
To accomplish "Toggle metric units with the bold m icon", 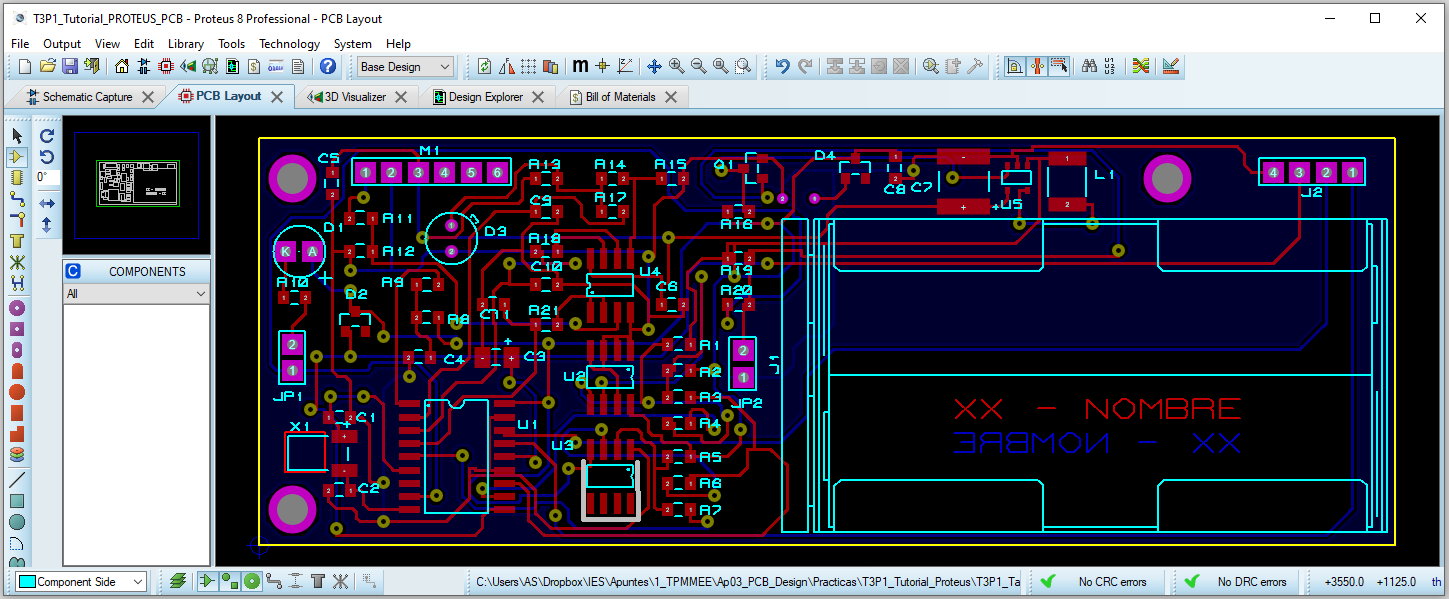I will point(580,67).
